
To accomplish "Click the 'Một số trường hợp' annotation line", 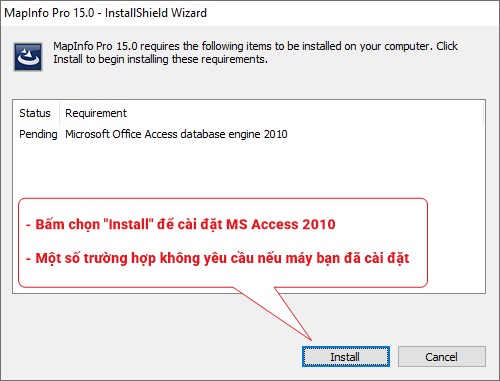I will (x=217, y=258).
